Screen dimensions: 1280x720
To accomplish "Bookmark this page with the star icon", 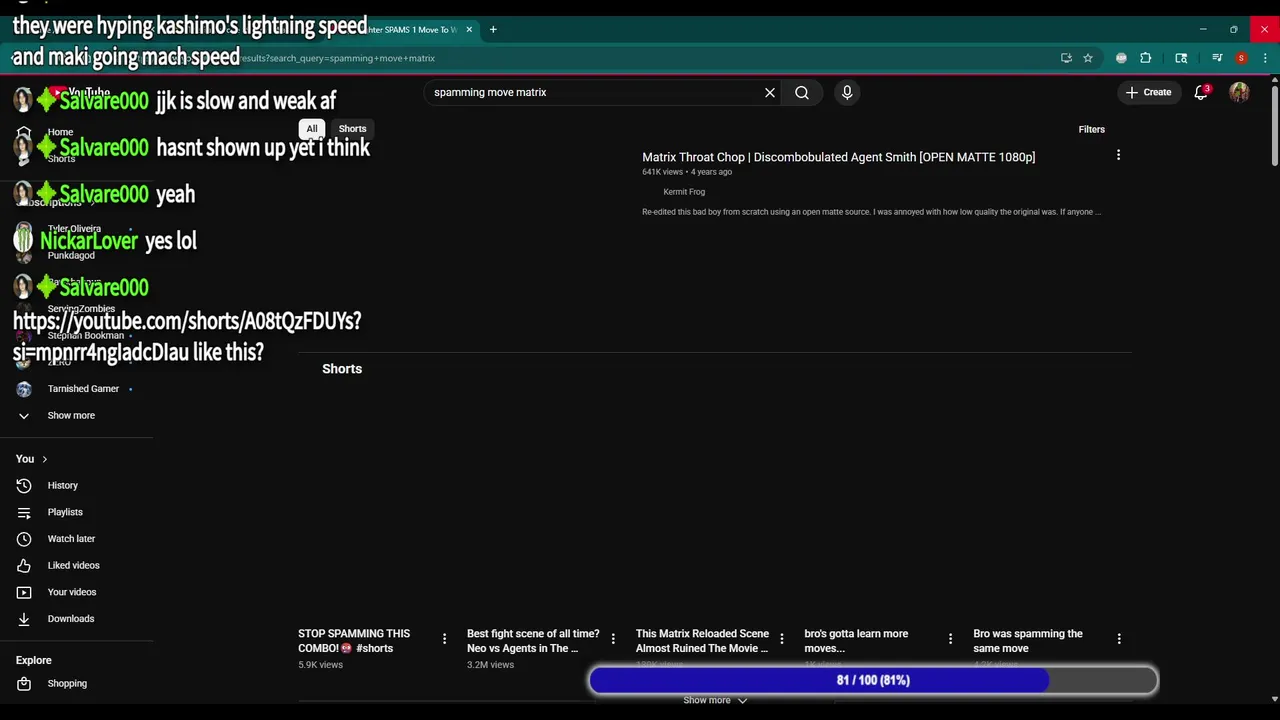I will (x=1088, y=58).
